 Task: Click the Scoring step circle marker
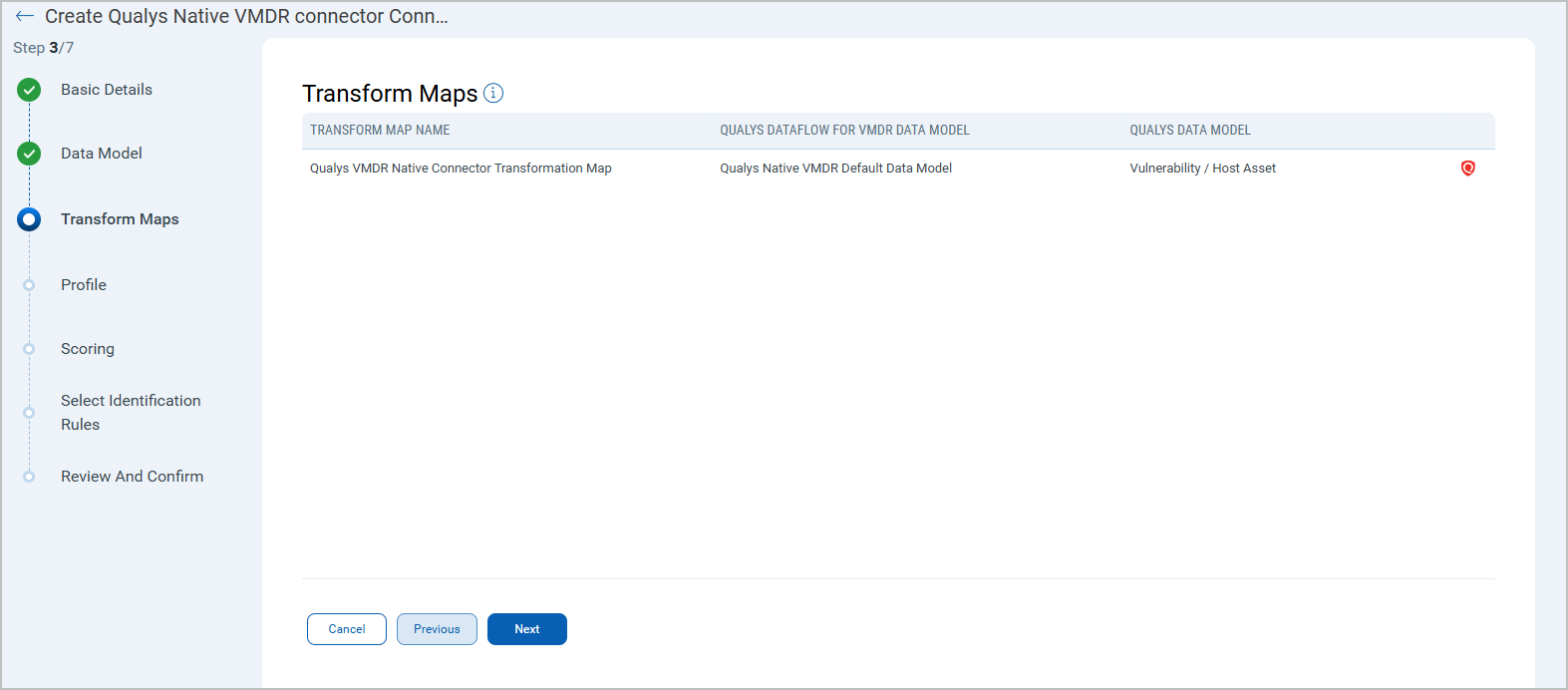point(29,349)
